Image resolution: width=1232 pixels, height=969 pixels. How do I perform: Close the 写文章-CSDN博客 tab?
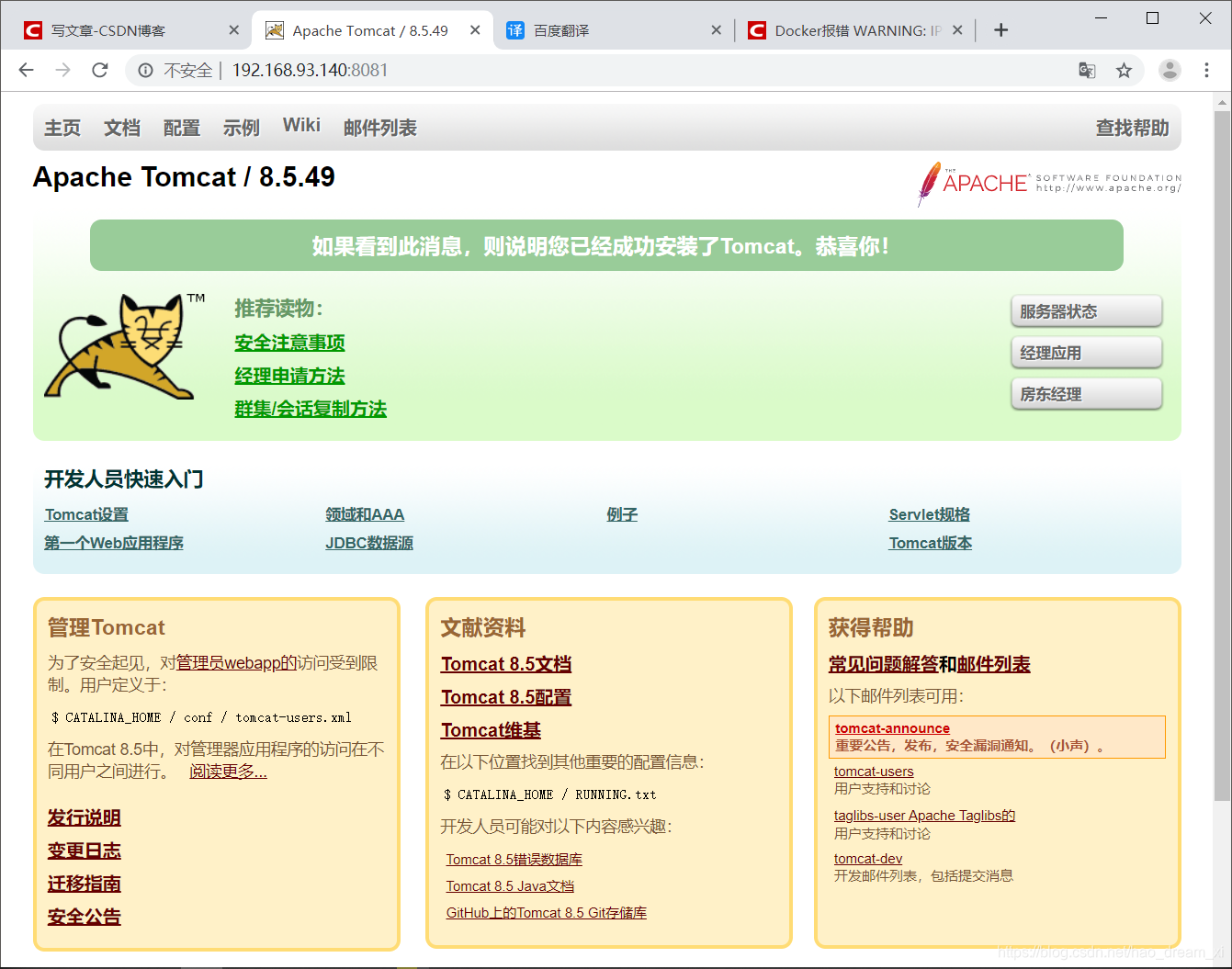click(x=234, y=30)
